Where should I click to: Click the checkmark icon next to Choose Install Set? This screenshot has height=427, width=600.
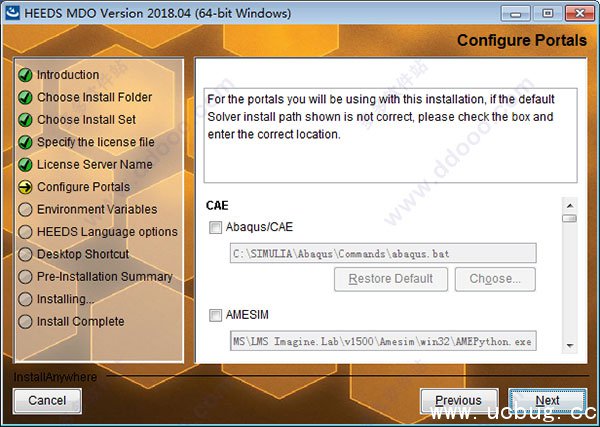(25, 120)
